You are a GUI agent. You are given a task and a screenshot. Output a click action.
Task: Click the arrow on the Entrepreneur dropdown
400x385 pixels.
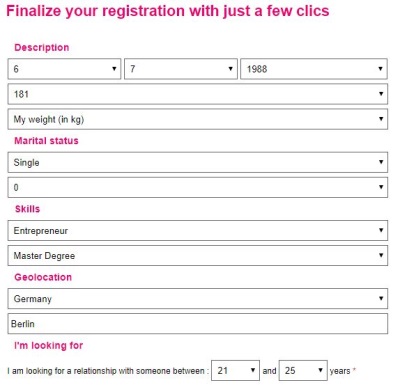click(381, 230)
